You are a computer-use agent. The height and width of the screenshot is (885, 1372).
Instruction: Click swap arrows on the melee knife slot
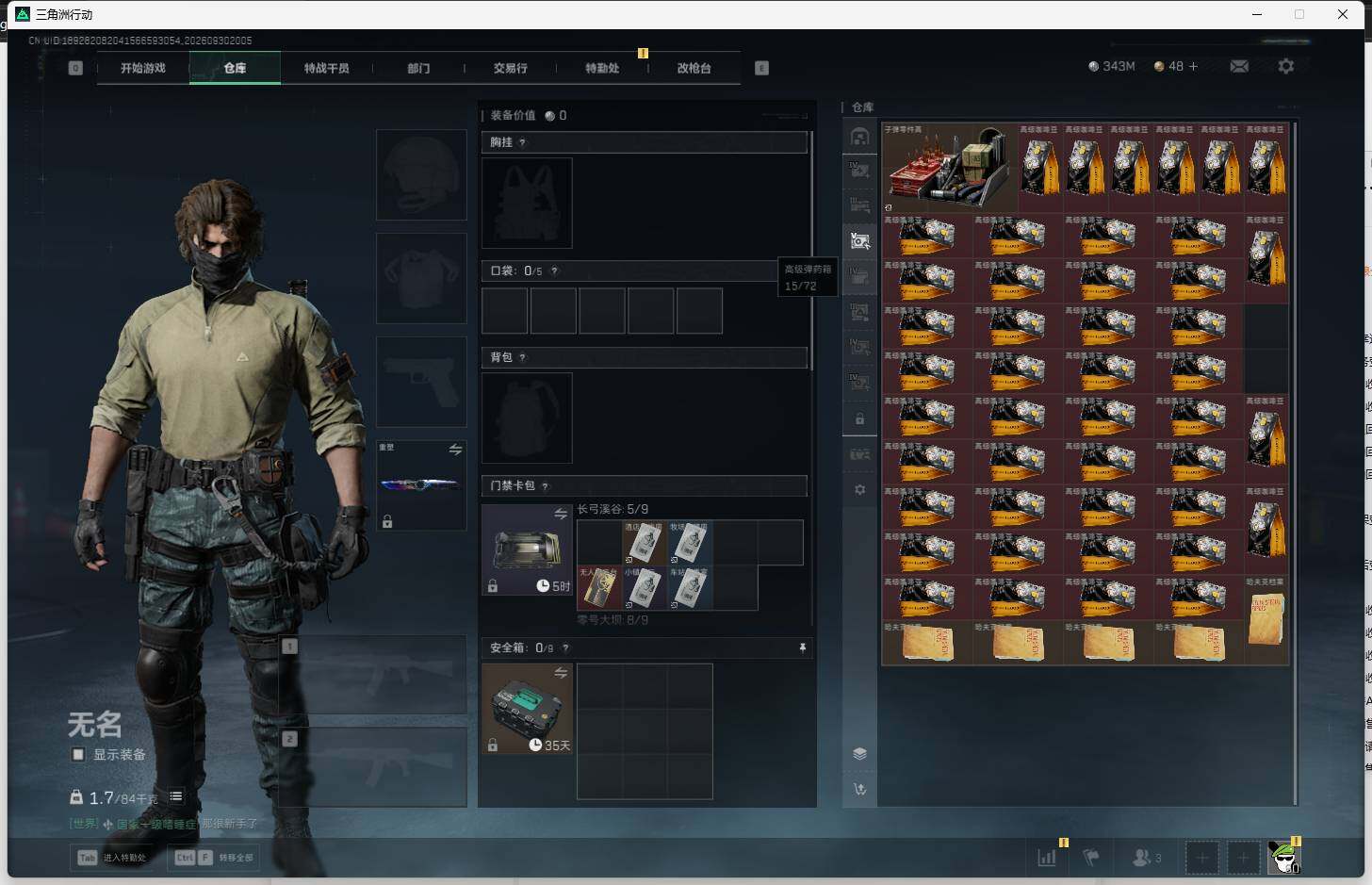click(x=455, y=450)
